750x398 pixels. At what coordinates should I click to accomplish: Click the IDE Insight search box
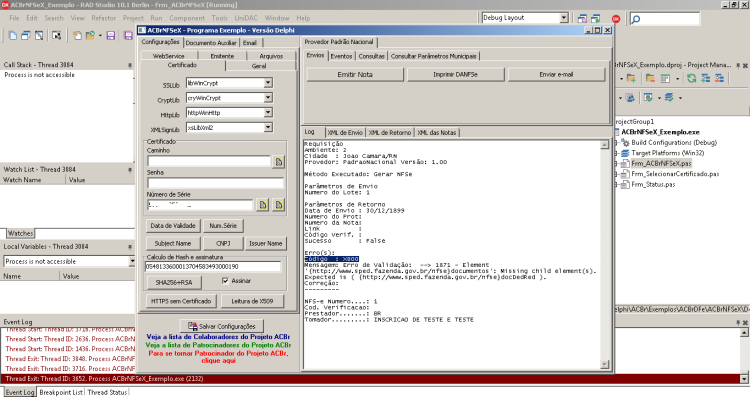664,19
